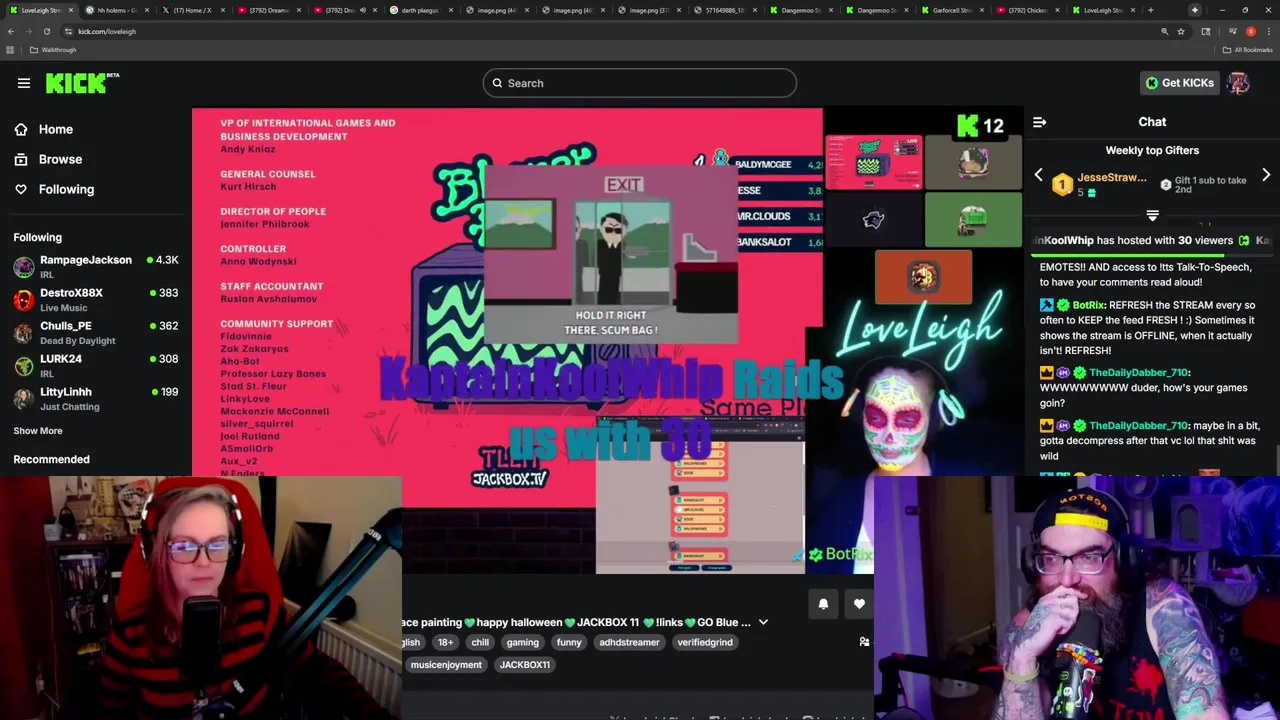Click the viewers icon beside tags
The width and height of the screenshot is (1280, 720).
(x=865, y=642)
